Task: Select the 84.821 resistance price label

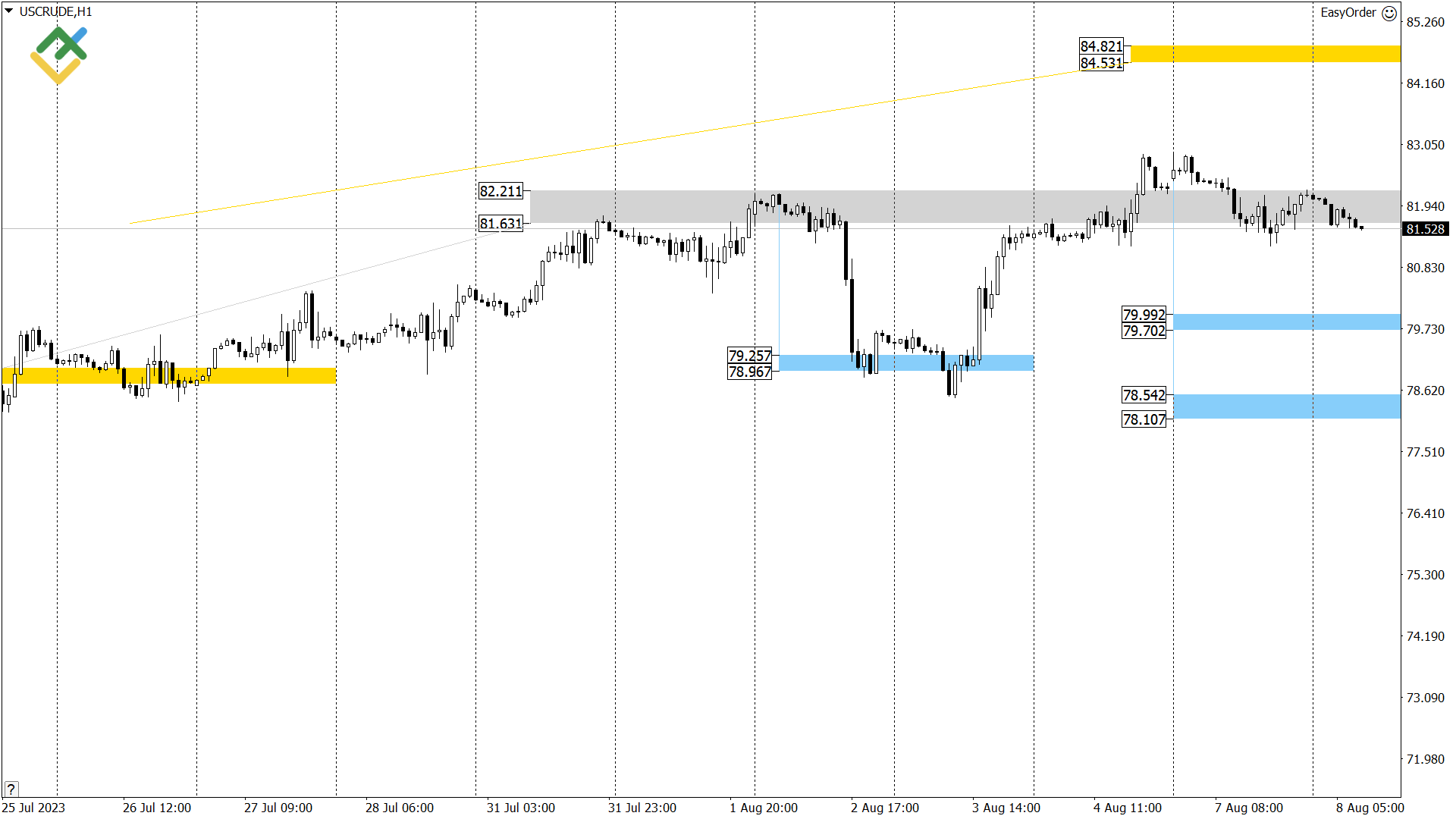Action: (1100, 46)
